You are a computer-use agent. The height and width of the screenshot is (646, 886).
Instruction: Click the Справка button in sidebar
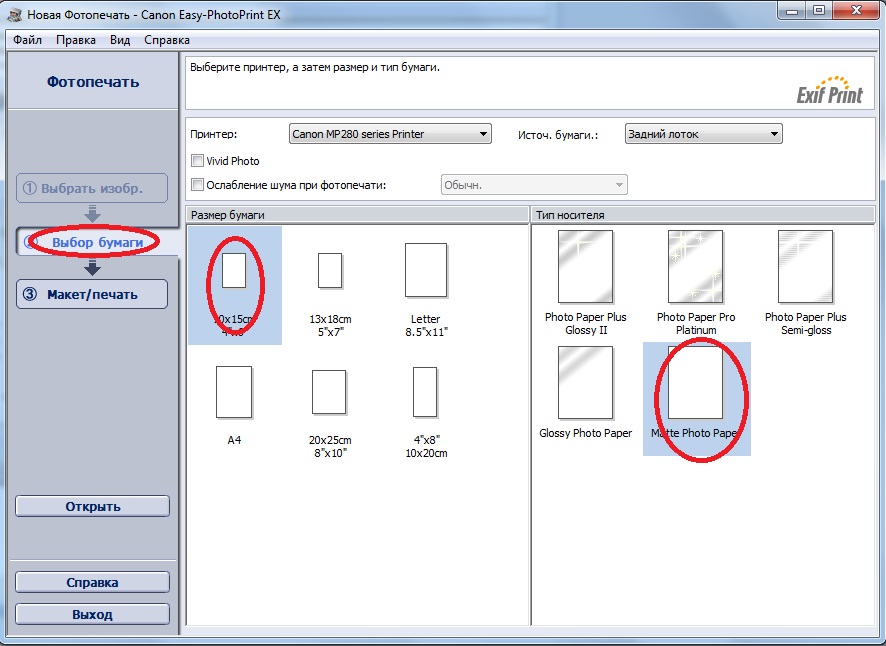coord(93,582)
